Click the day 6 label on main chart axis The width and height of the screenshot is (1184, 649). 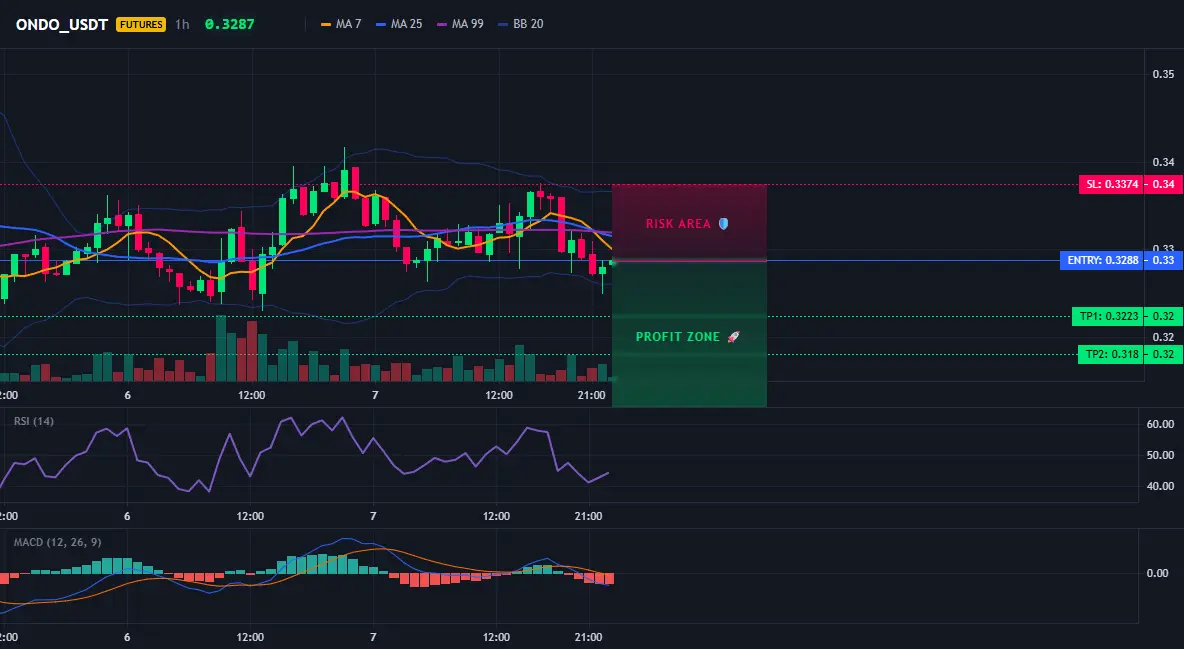tap(128, 395)
